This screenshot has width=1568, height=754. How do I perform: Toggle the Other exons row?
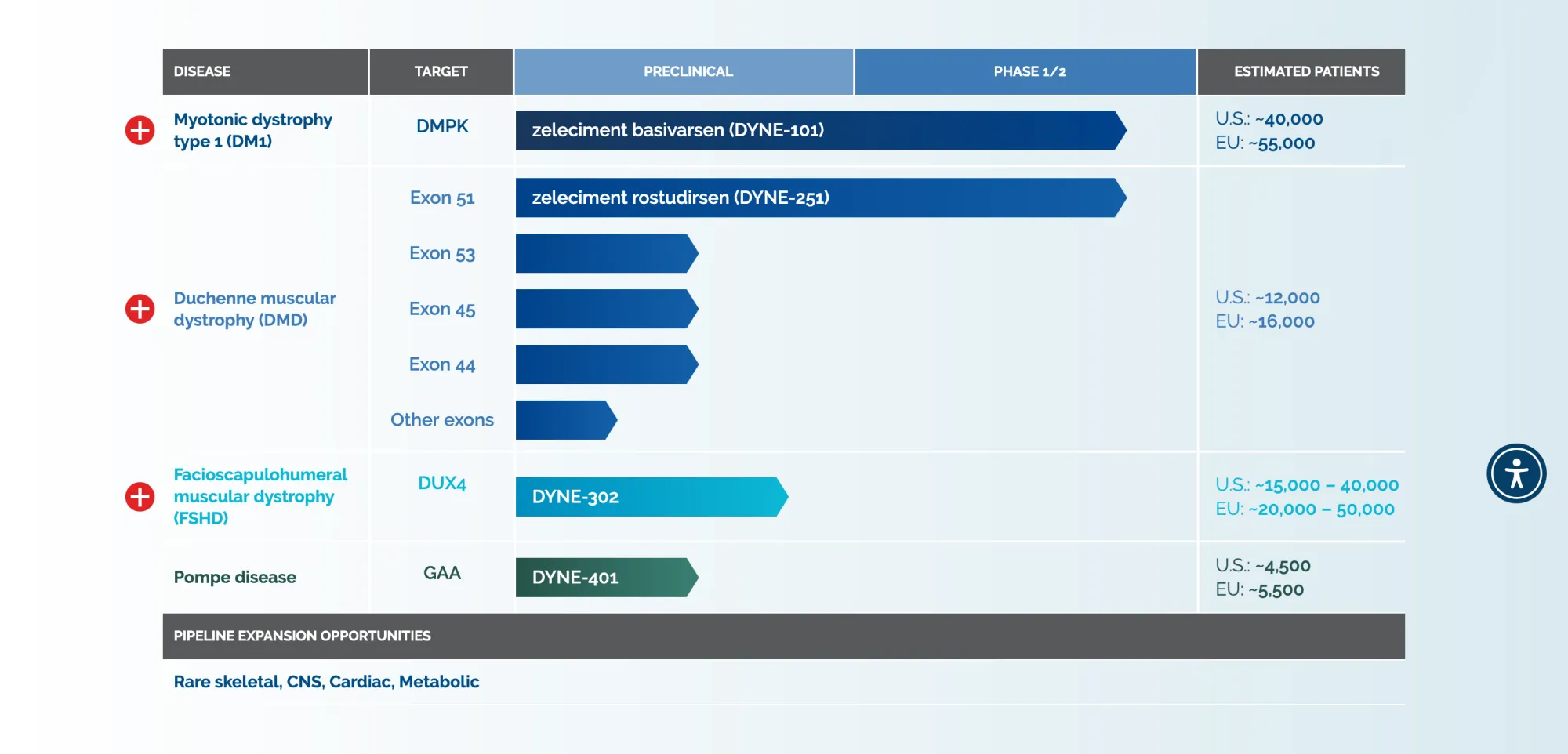pyautogui.click(x=441, y=420)
